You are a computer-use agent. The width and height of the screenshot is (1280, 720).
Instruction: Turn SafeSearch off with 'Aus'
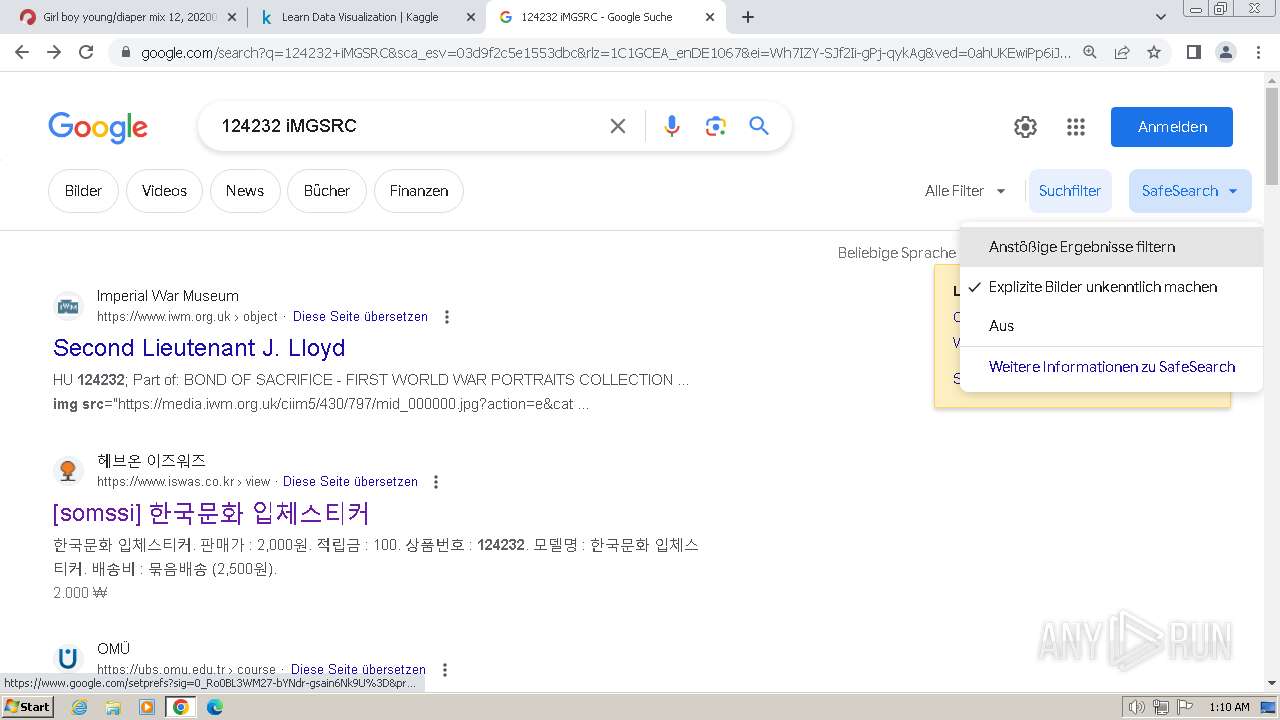click(1111, 326)
